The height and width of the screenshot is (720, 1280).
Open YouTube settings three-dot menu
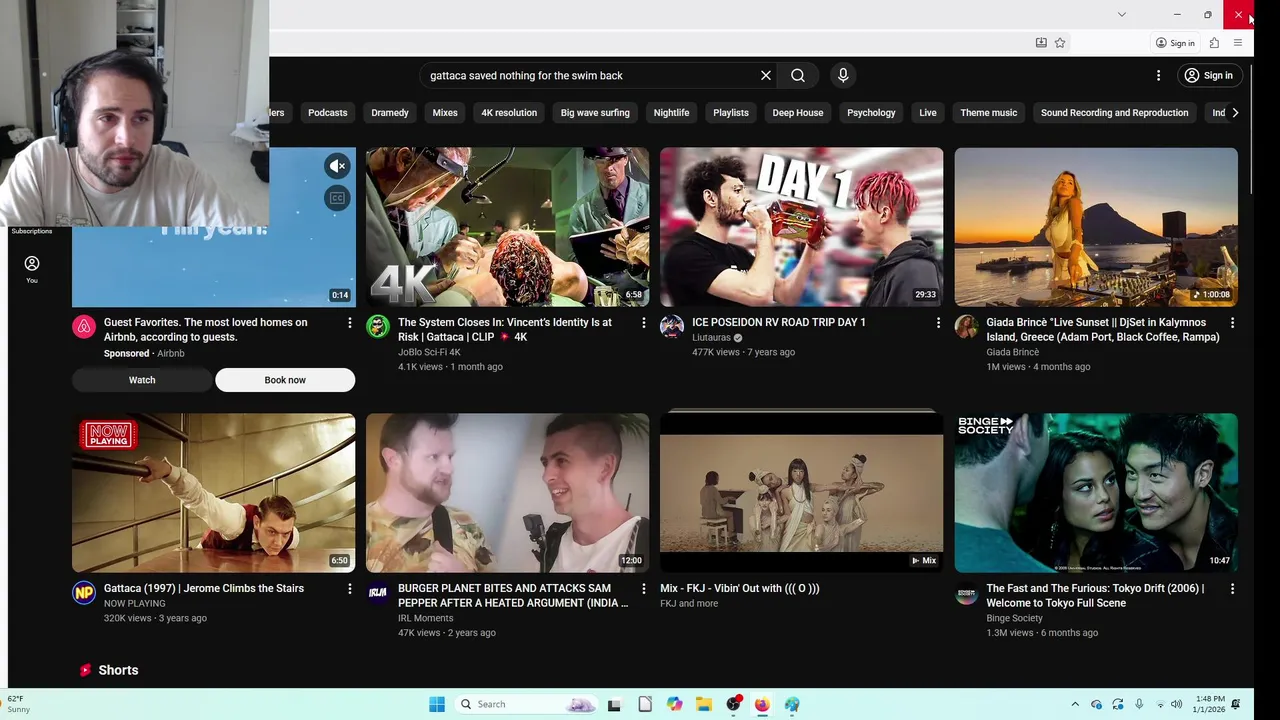click(x=1158, y=75)
